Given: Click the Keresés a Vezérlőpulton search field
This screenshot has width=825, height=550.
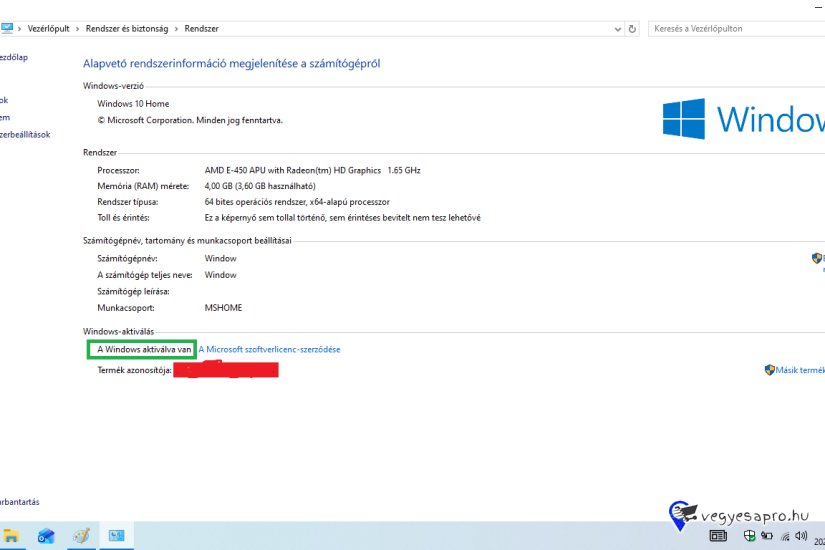Looking at the screenshot, I should click(x=735, y=29).
